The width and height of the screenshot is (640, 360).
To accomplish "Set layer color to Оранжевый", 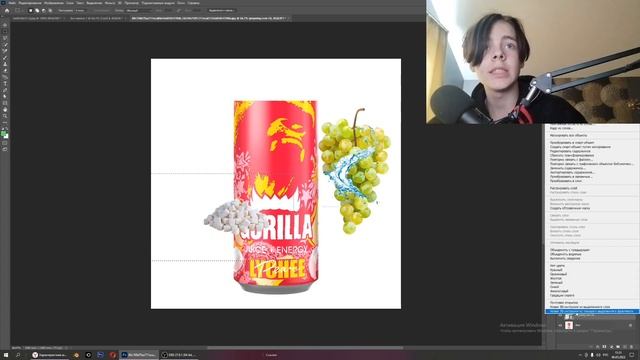I will pos(558,274).
